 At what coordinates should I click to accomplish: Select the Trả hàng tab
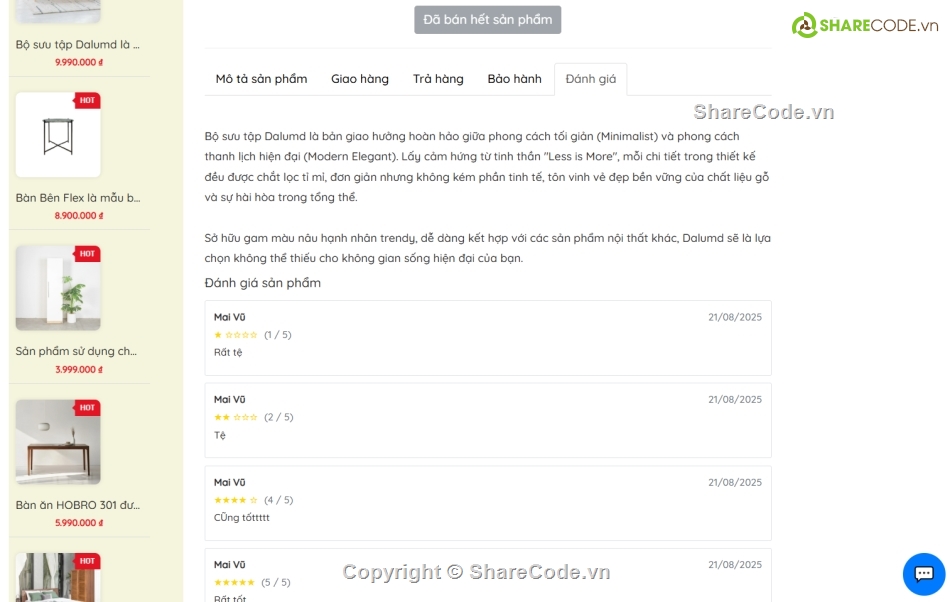tap(438, 79)
